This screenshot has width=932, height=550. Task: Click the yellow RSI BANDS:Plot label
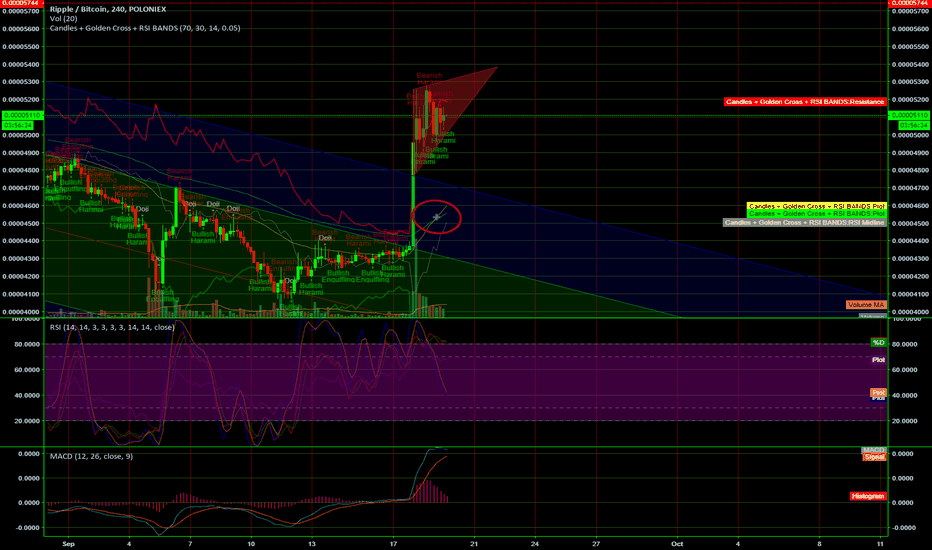(817, 206)
